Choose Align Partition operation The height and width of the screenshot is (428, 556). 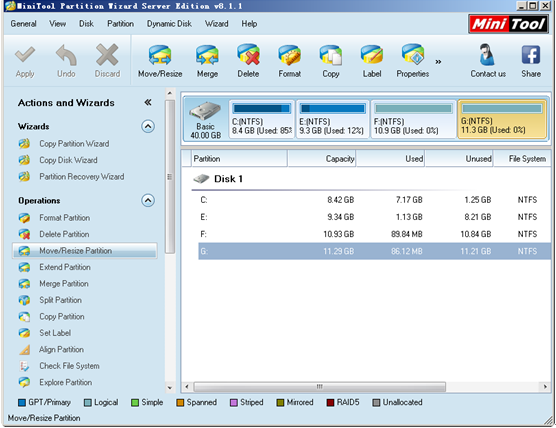[61, 349]
